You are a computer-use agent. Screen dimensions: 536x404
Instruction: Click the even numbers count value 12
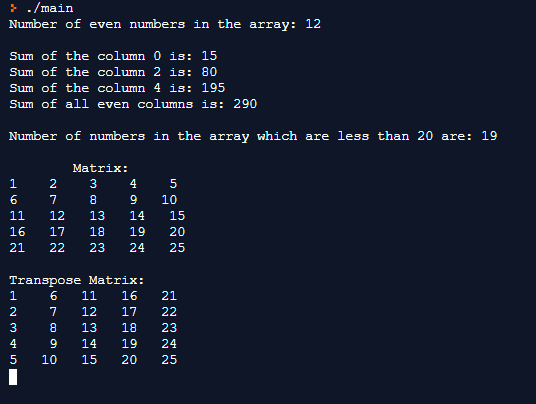[313, 24]
